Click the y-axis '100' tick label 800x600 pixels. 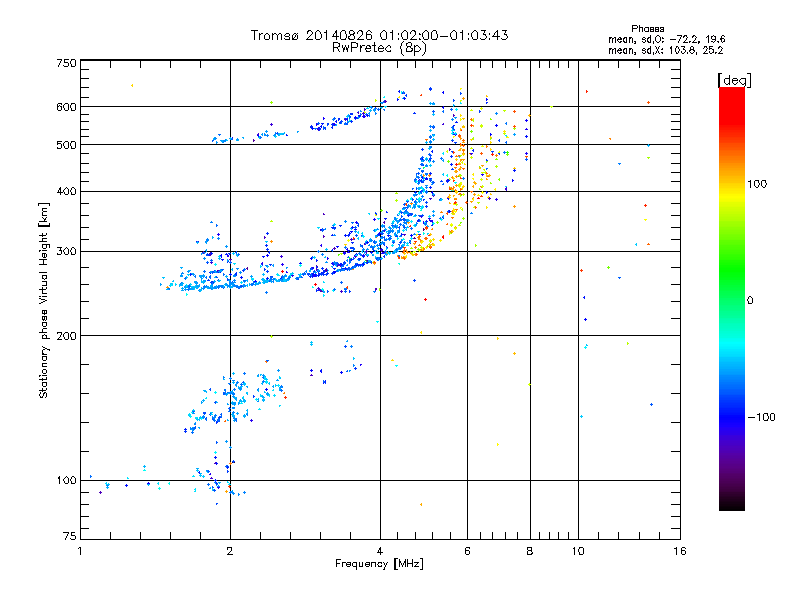(x=66, y=480)
